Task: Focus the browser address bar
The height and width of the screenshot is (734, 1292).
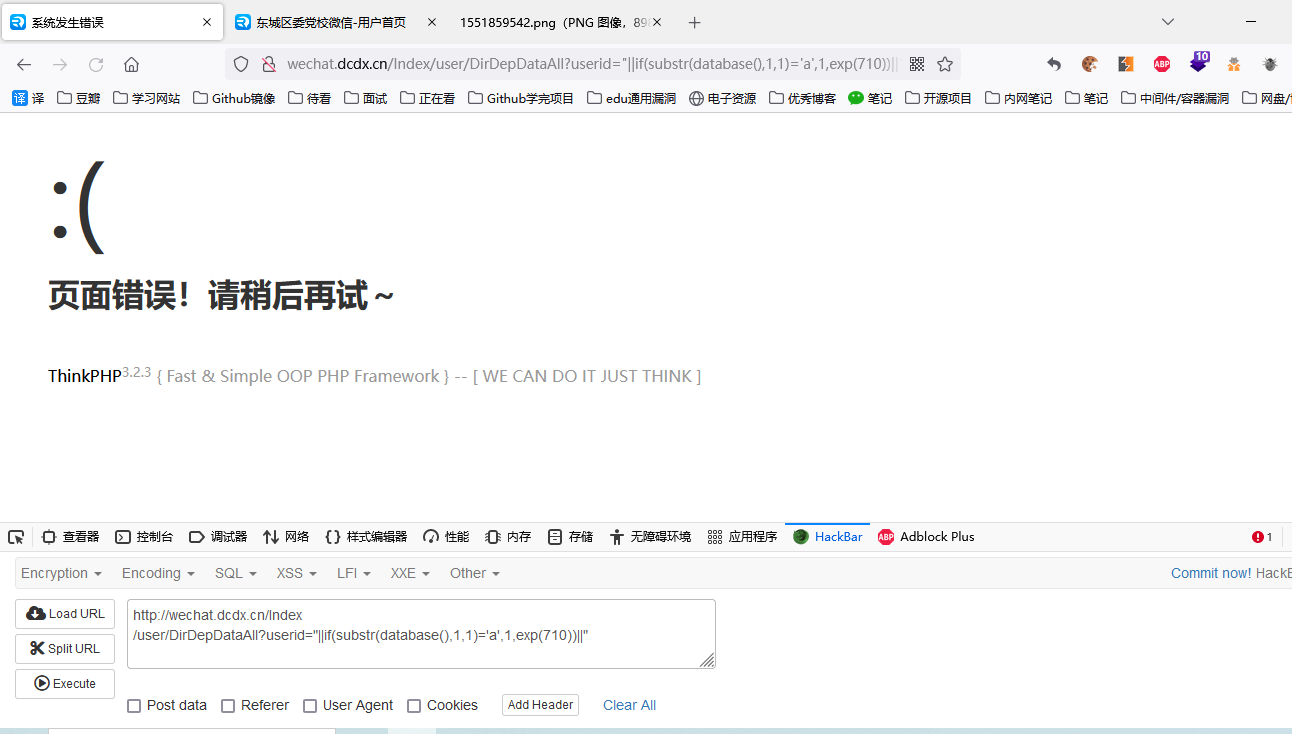Action: [x=592, y=64]
